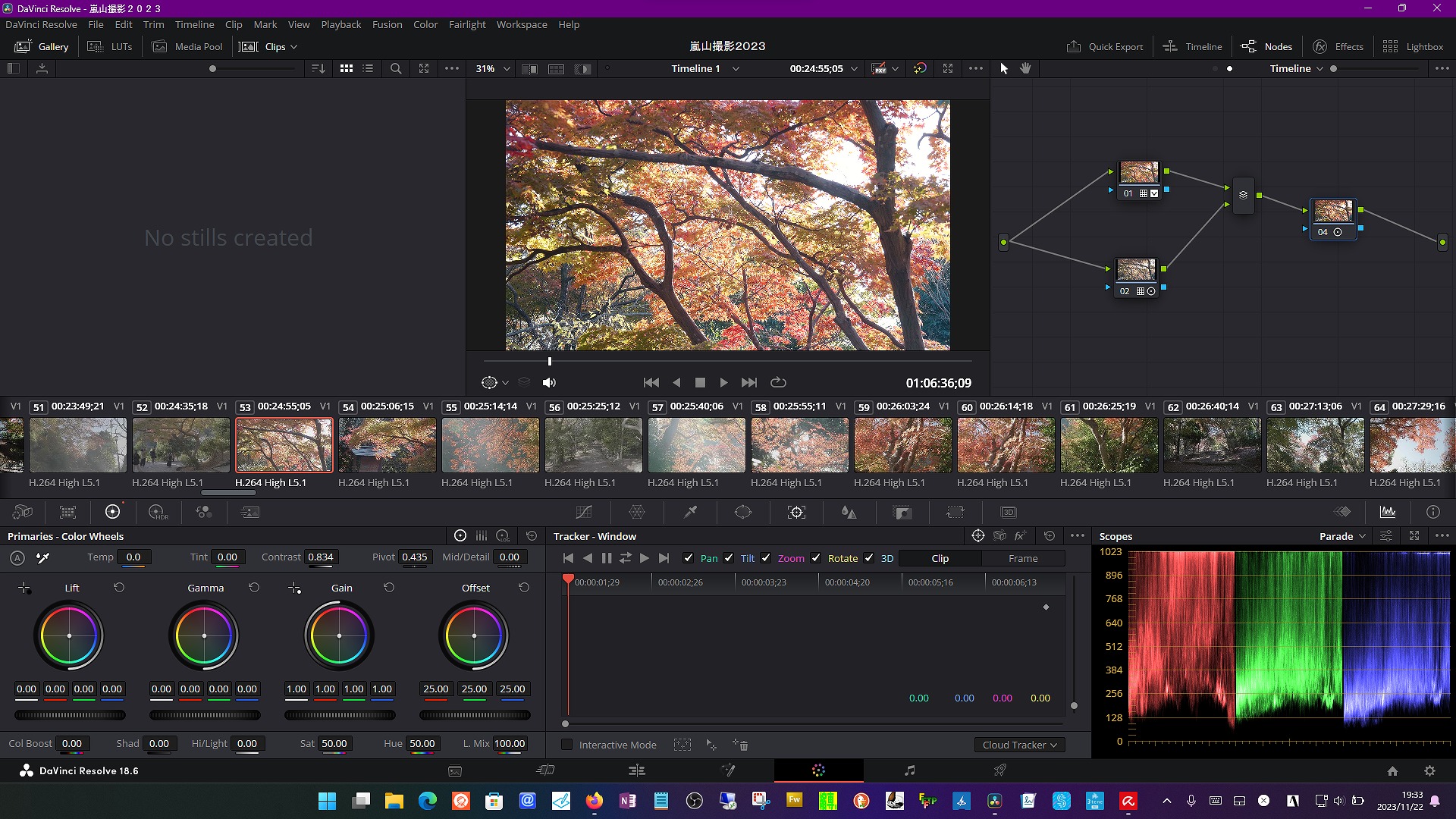Open the Fusion menu
Screen dimensions: 1456x819
tap(387, 24)
